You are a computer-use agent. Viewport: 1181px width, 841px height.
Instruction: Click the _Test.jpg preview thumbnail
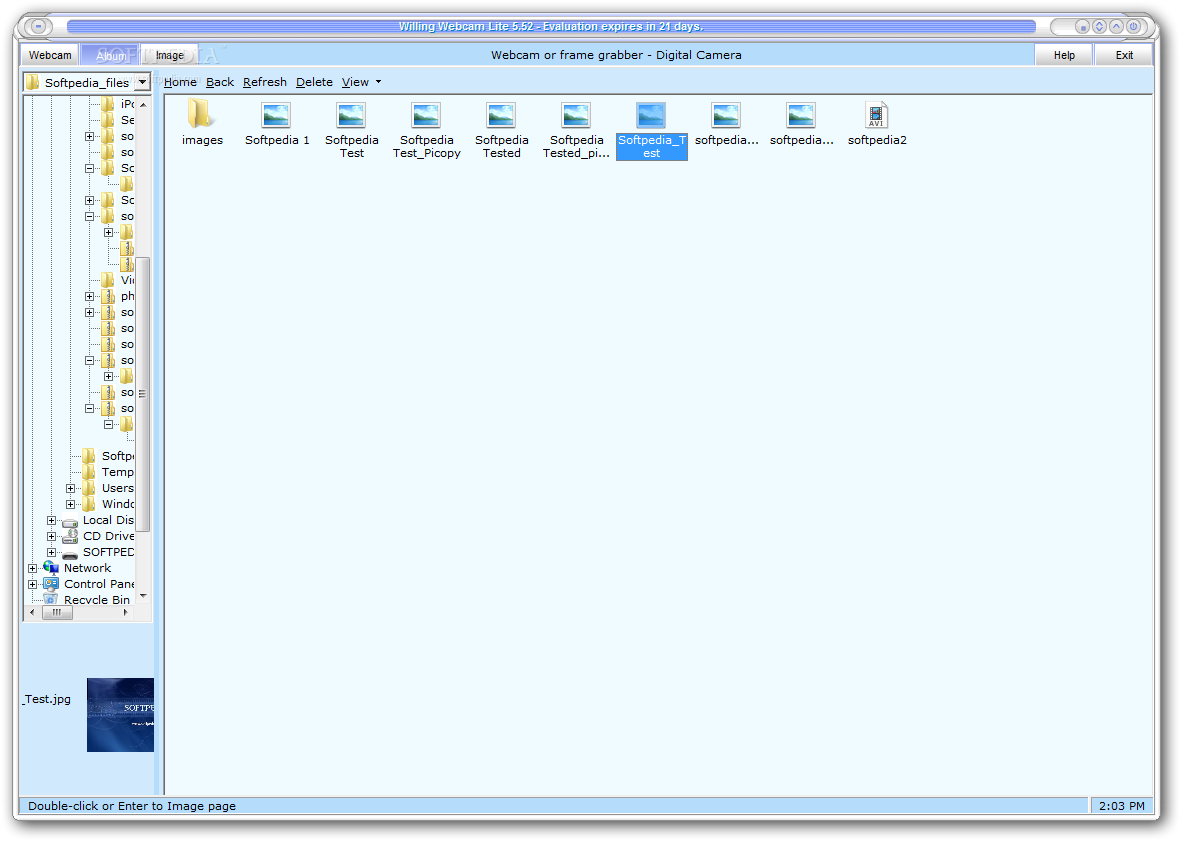pyautogui.click(x=120, y=715)
